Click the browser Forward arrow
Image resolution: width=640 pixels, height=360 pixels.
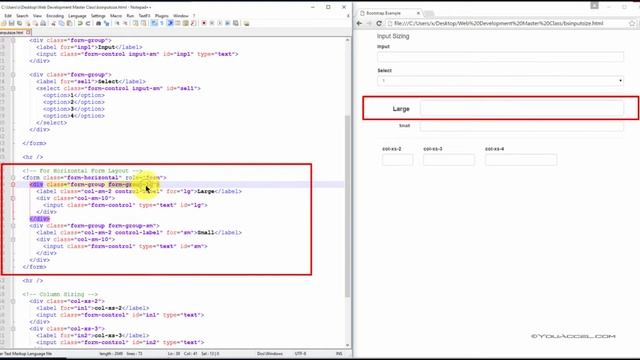coord(369,23)
